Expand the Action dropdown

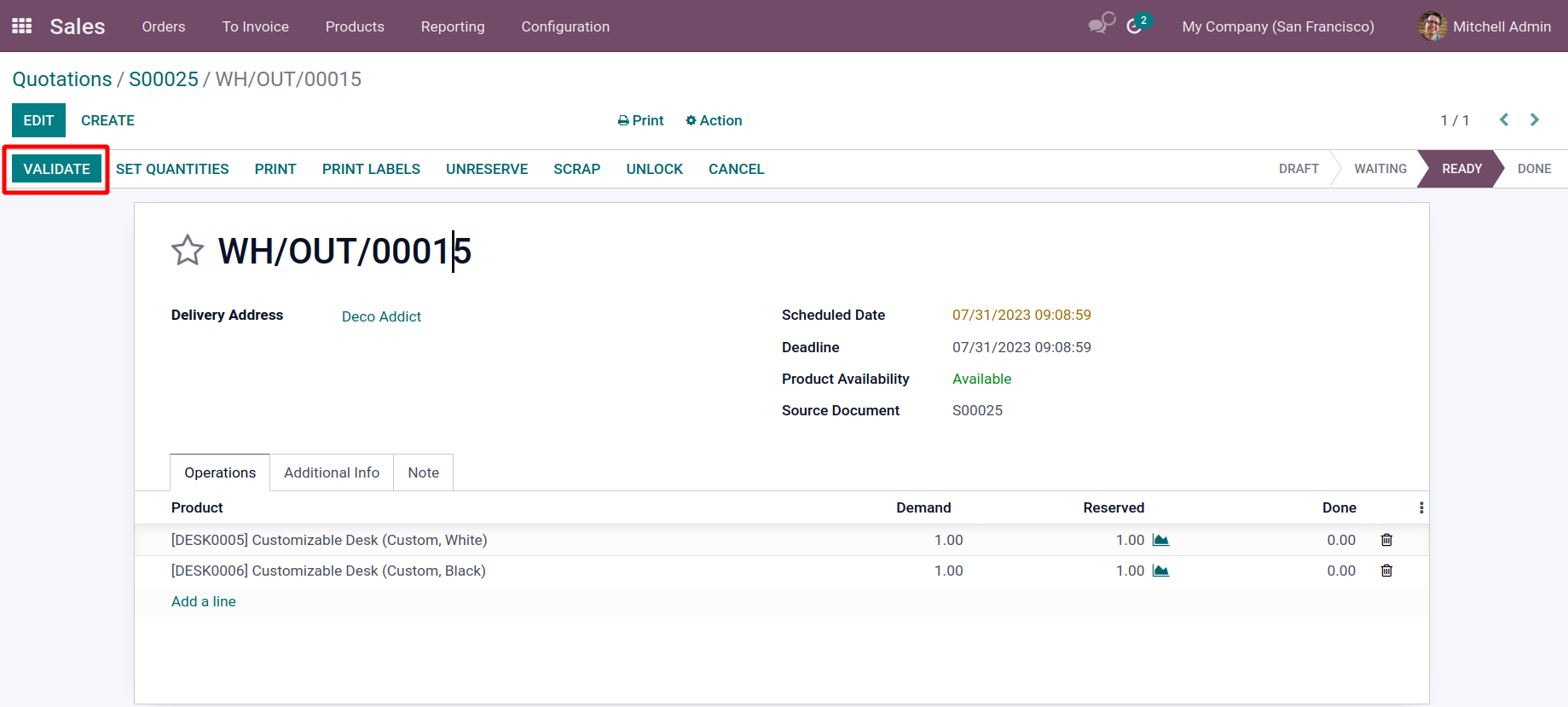[714, 120]
